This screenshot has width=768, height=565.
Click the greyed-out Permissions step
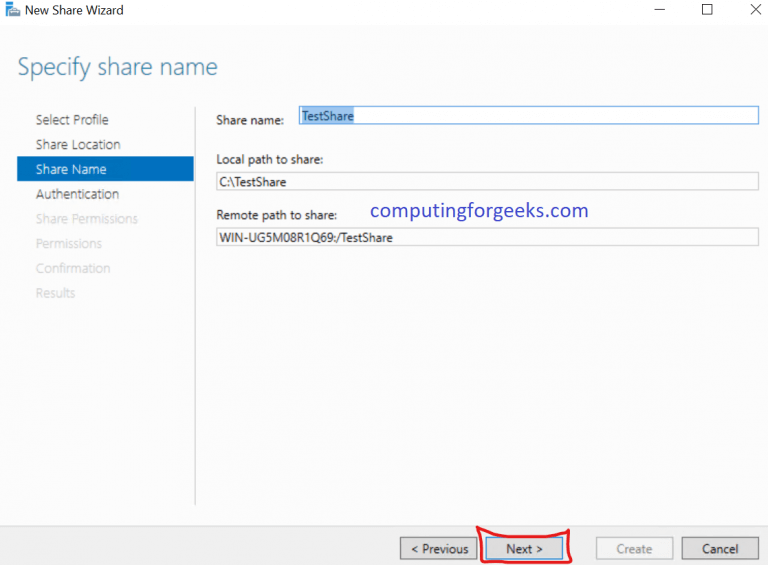pos(69,244)
